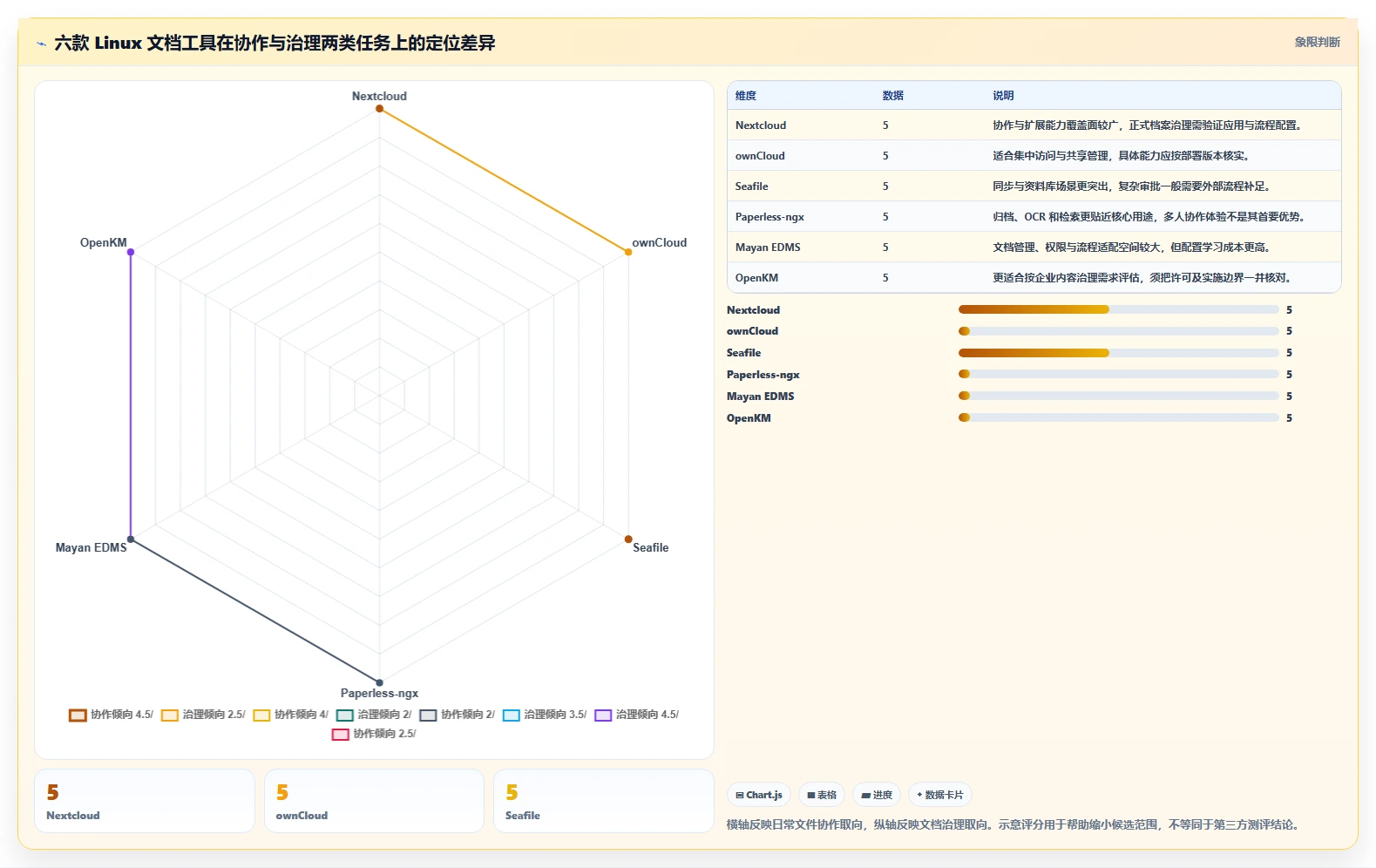The height and width of the screenshot is (868, 1376).
Task: Toggle the purple 治理倾向 4.5 legend entry
Action: [x=637, y=715]
